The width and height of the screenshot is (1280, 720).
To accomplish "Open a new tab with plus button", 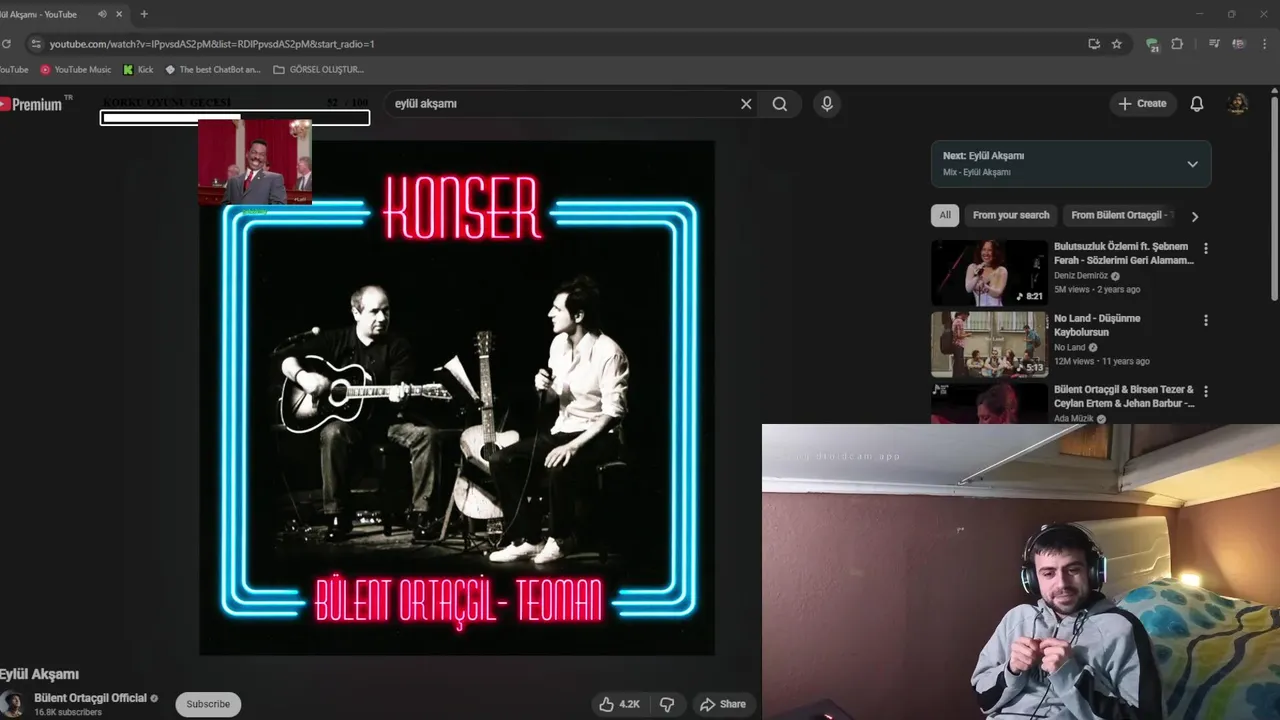I will (x=144, y=14).
